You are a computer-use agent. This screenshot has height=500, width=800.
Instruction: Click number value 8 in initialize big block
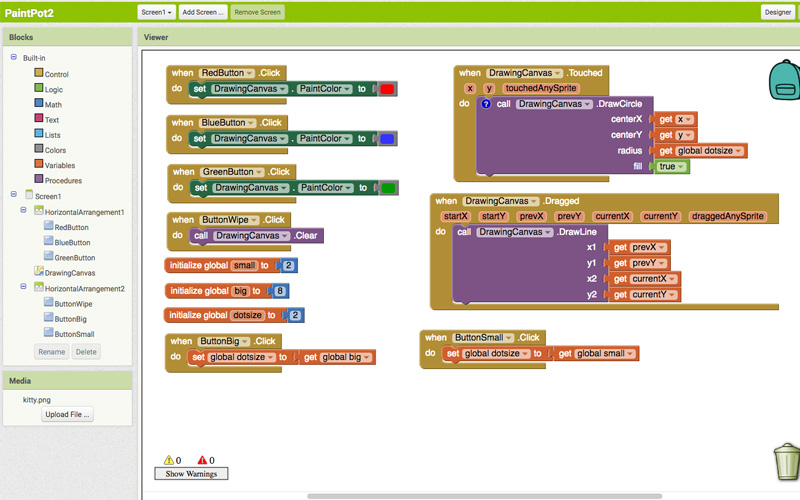click(280, 291)
